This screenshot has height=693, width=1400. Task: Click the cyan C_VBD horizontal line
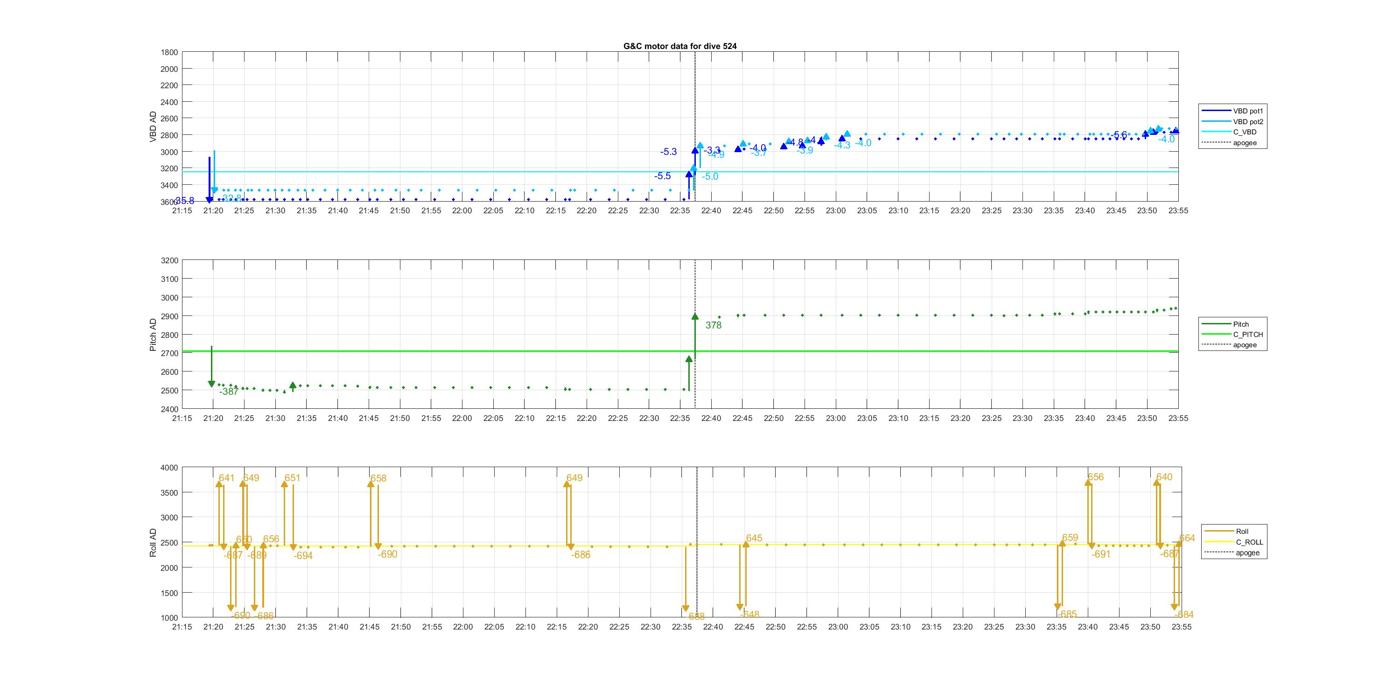(x=680, y=172)
